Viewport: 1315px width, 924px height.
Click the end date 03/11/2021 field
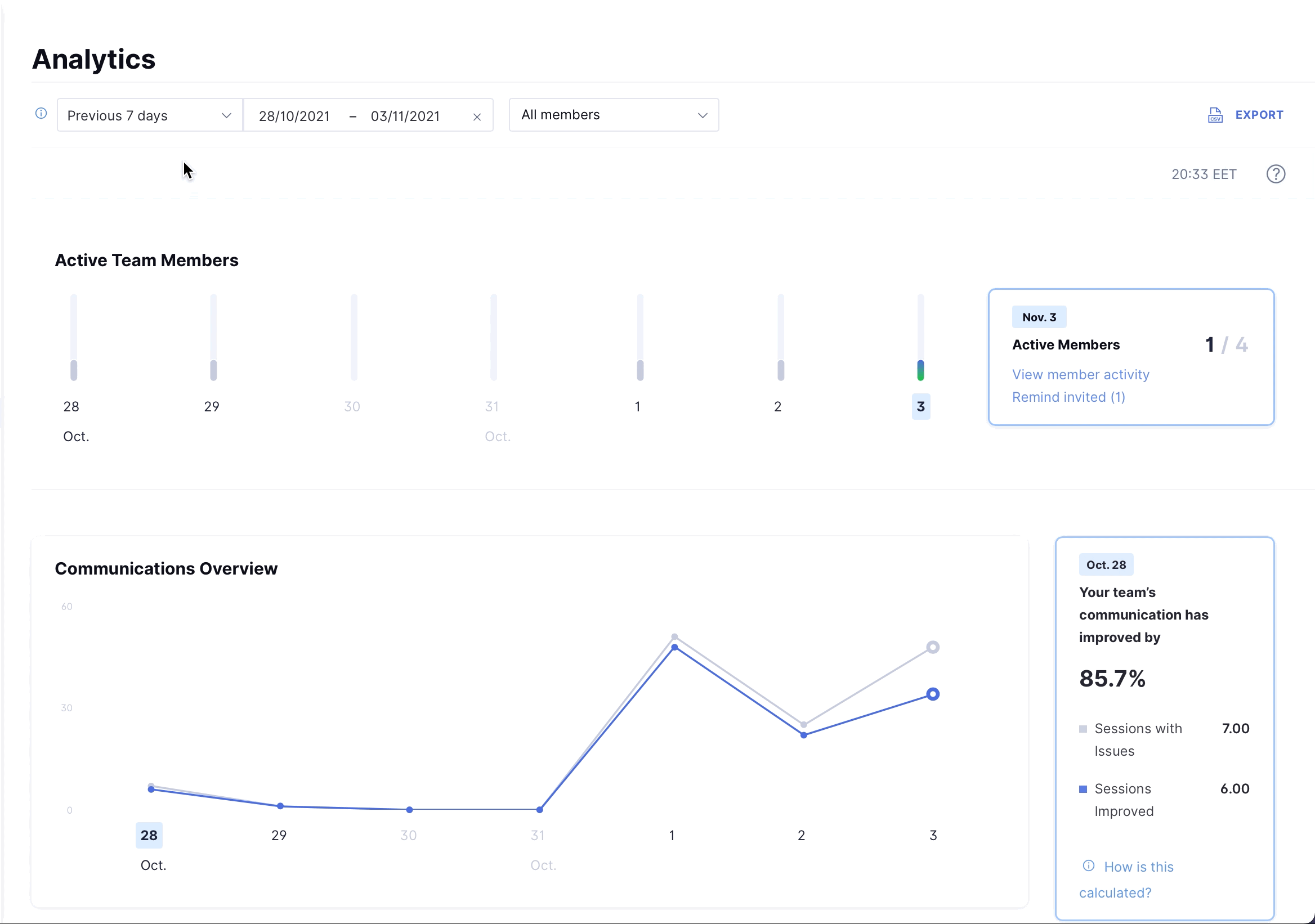pos(405,116)
